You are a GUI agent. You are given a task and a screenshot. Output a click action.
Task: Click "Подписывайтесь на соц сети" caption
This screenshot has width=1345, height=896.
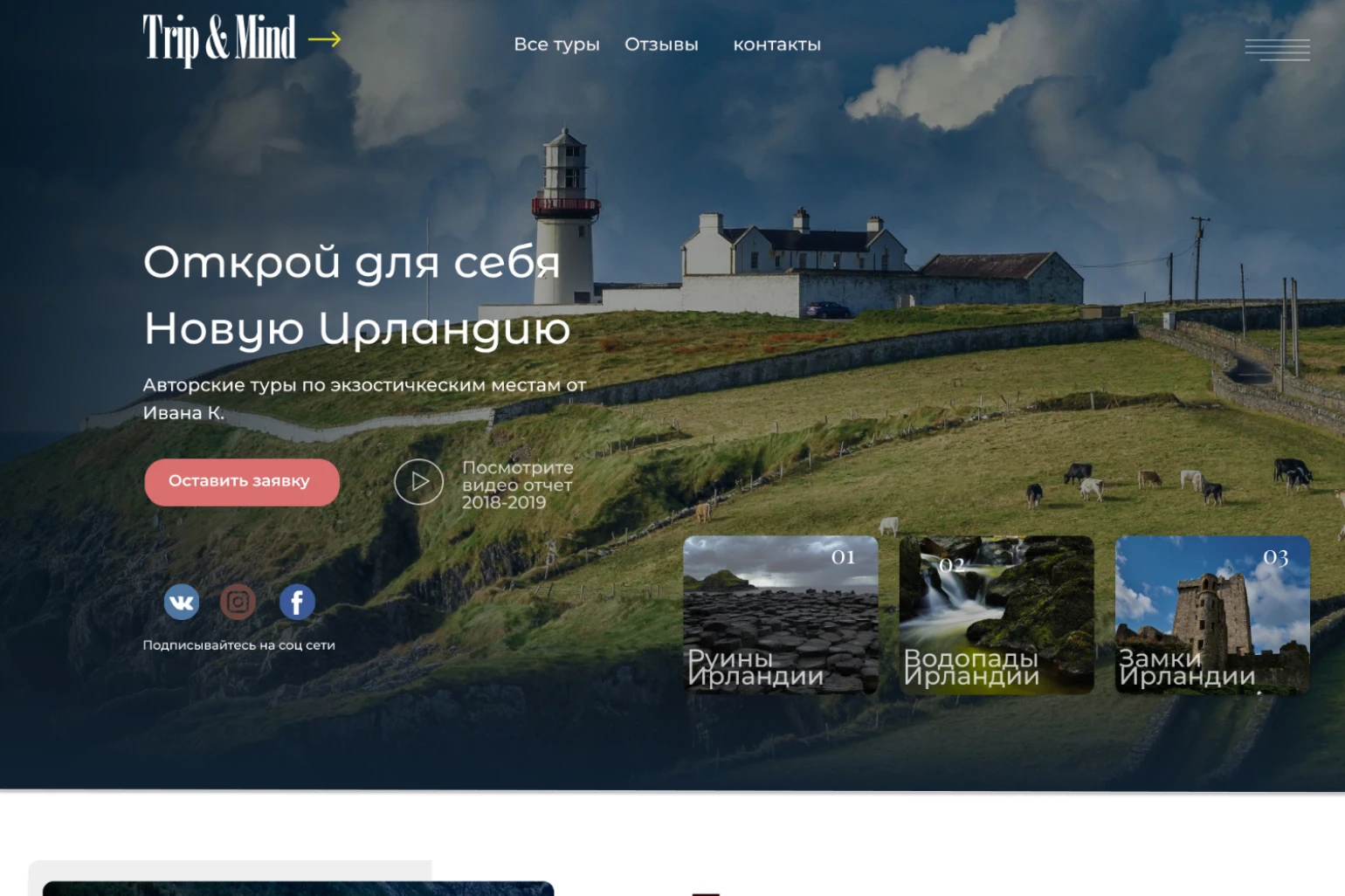[x=238, y=645]
